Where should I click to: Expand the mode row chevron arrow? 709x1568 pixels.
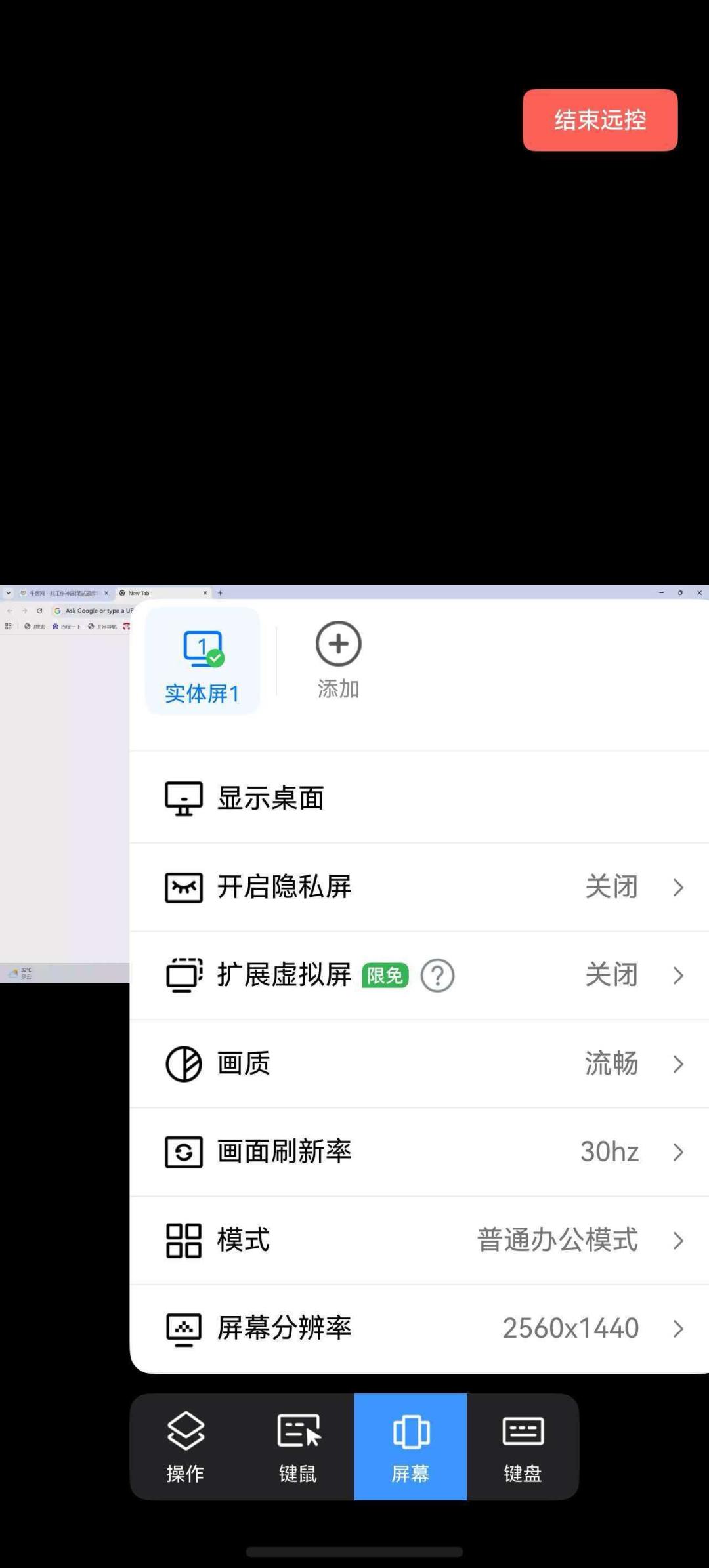coord(678,1241)
